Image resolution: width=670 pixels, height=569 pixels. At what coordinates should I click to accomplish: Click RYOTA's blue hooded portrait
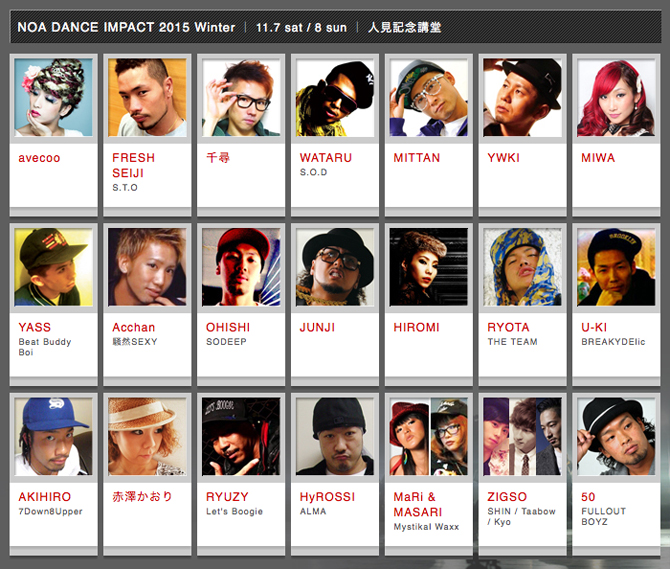(x=522, y=267)
